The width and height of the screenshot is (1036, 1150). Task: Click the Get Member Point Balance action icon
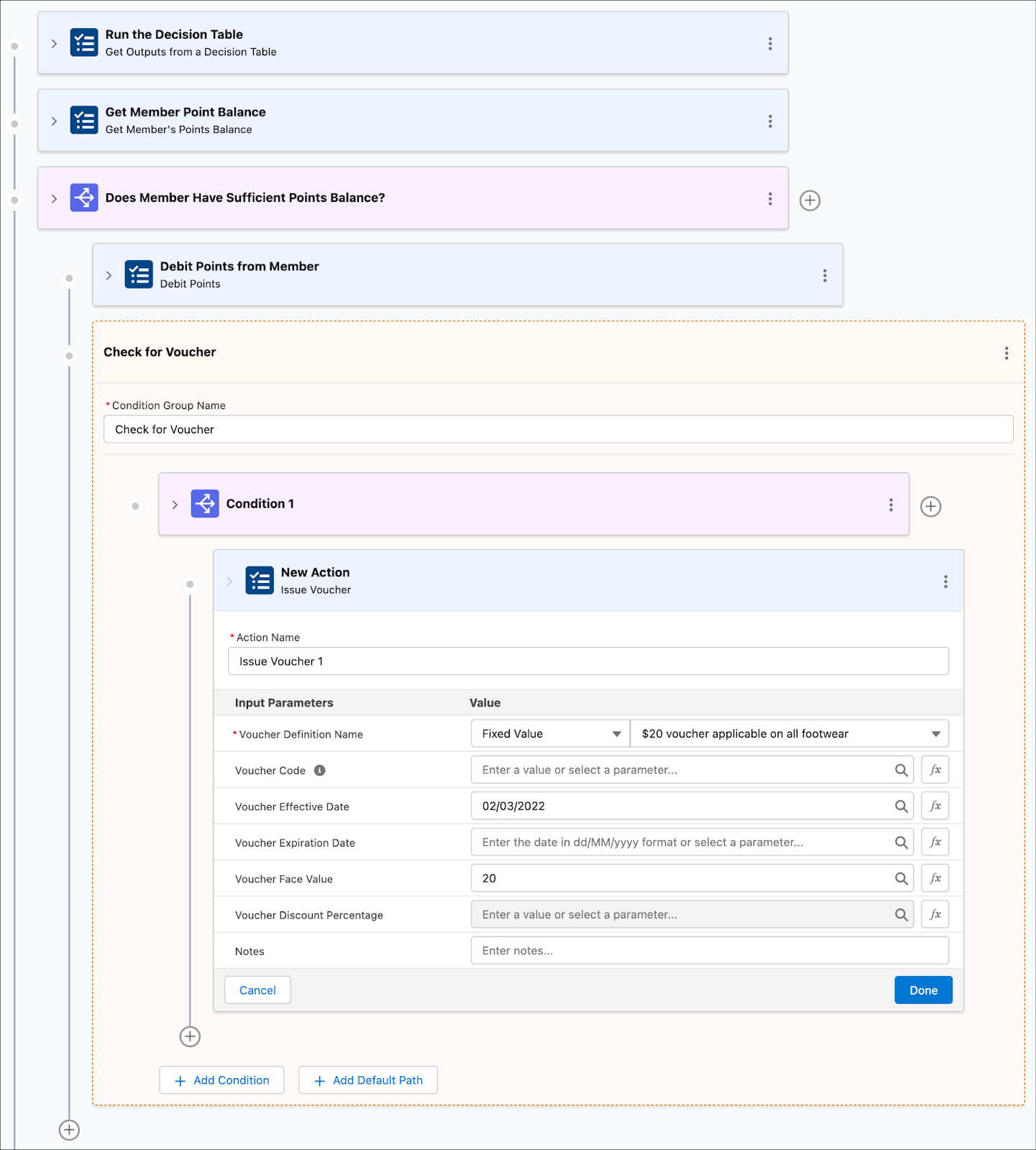[84, 120]
